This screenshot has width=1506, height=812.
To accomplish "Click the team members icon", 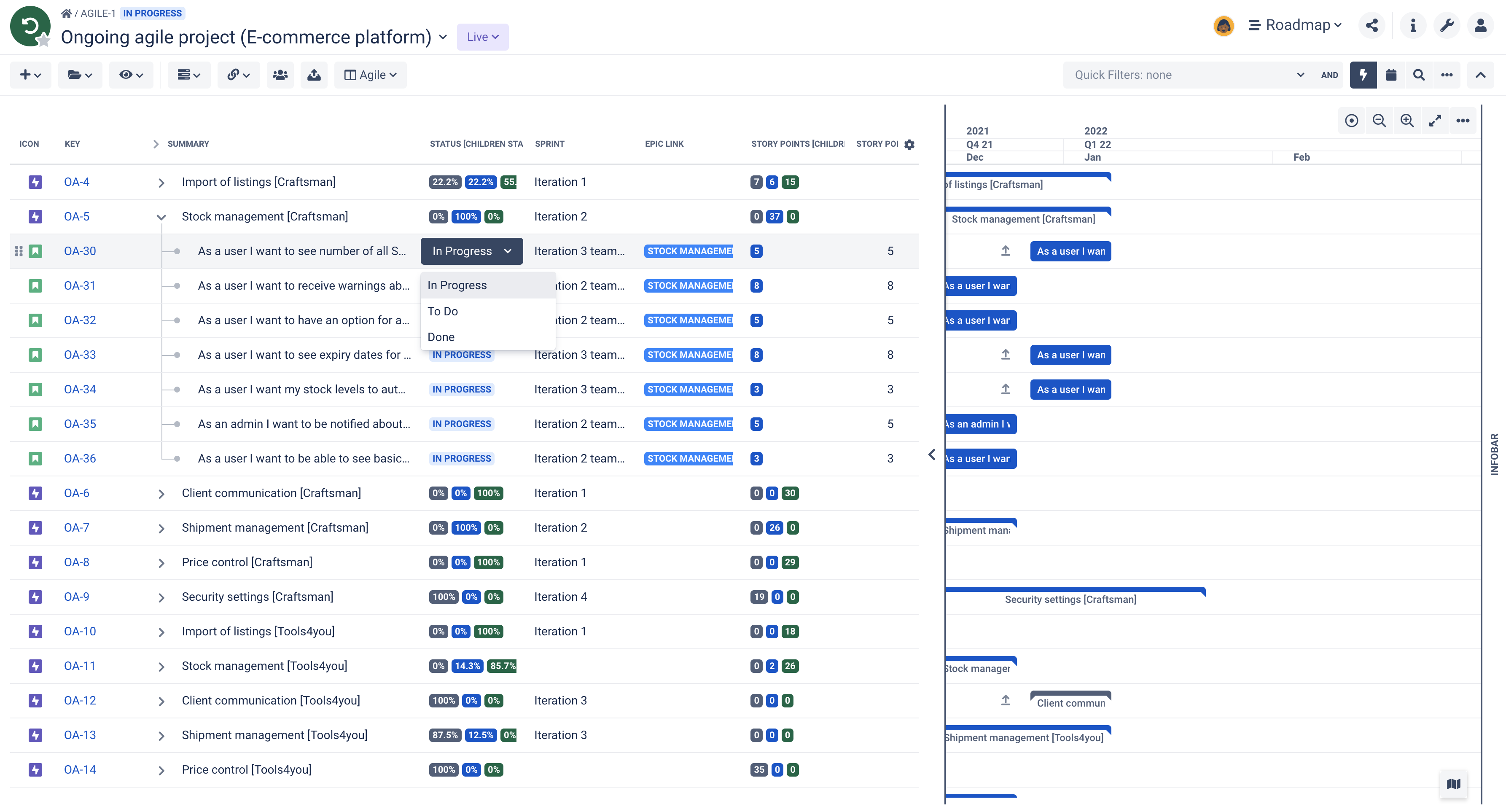I will pos(280,75).
